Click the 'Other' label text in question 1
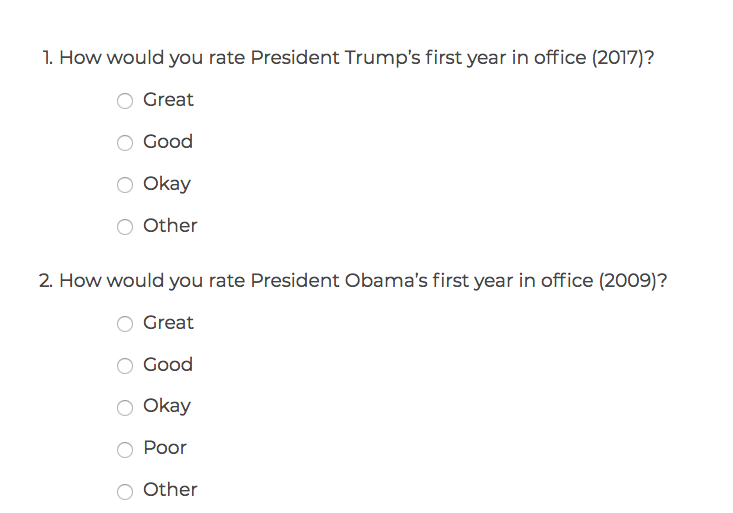 click(x=170, y=226)
